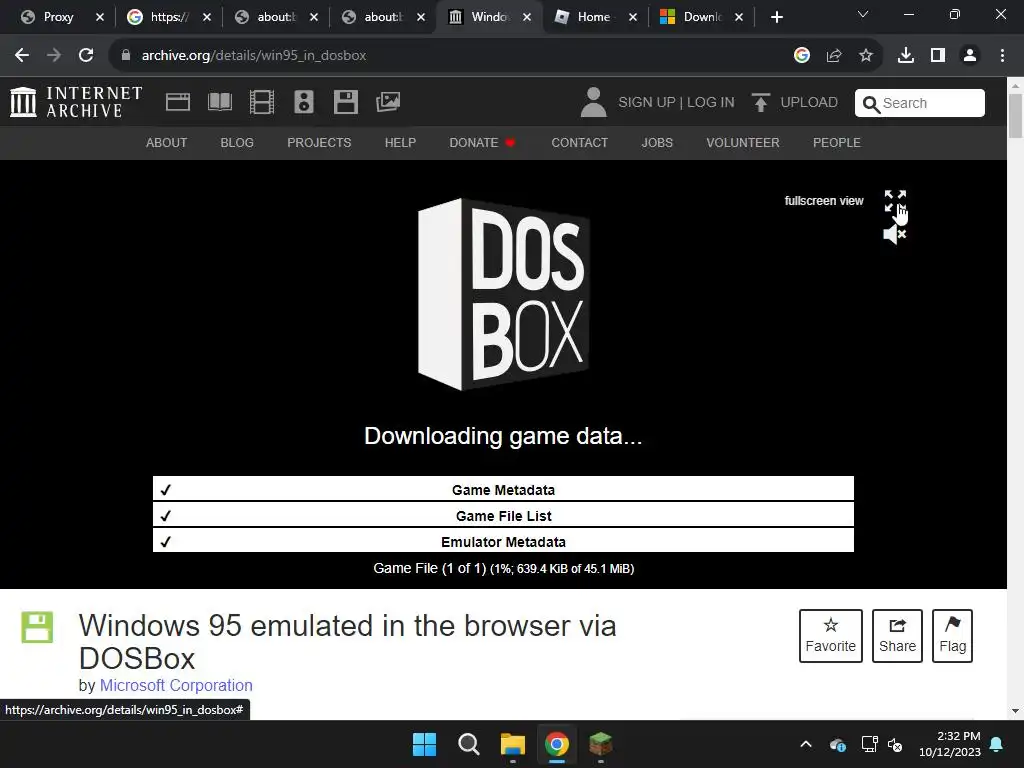Click the Favorite button
The height and width of the screenshot is (768, 1024).
click(x=831, y=635)
